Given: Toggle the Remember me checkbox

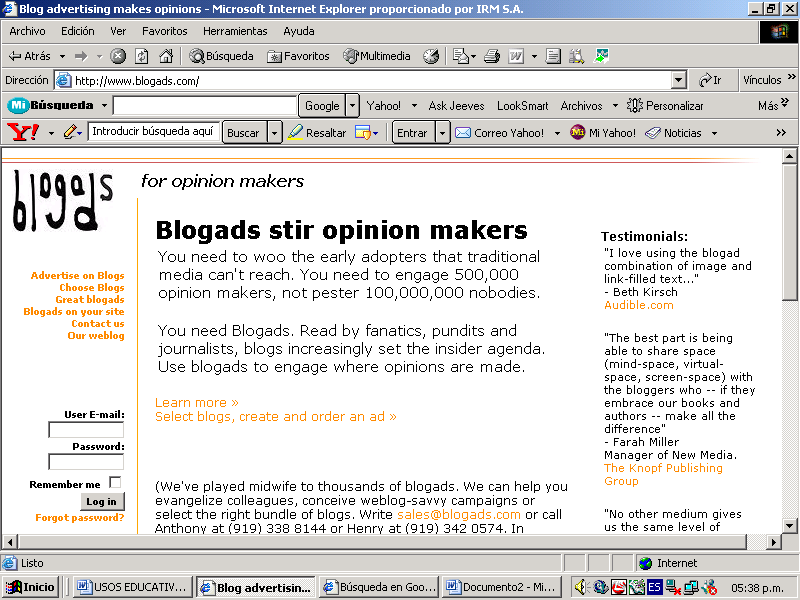Looking at the screenshot, I should tap(115, 482).
